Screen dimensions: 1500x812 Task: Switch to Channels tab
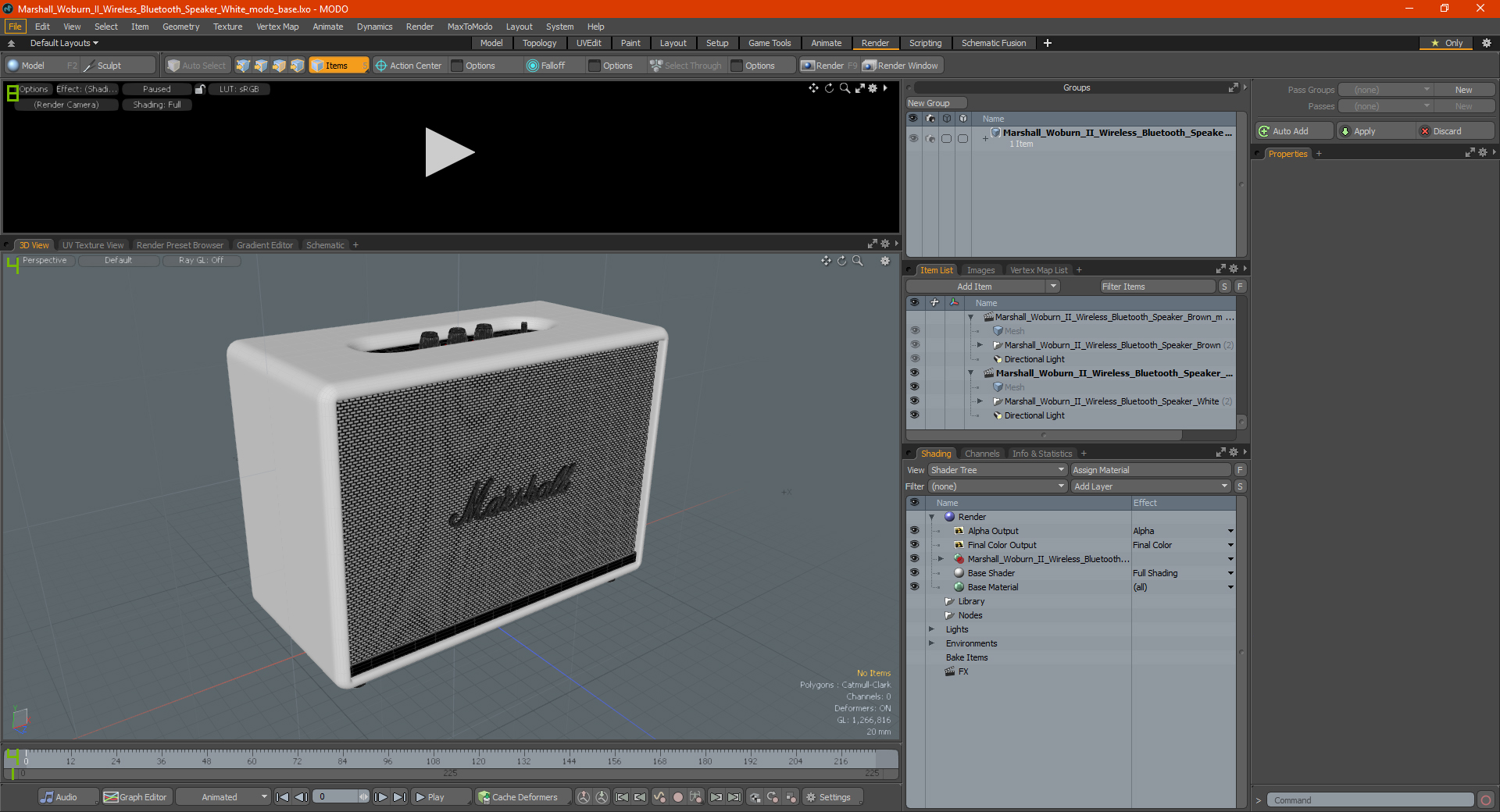981,454
